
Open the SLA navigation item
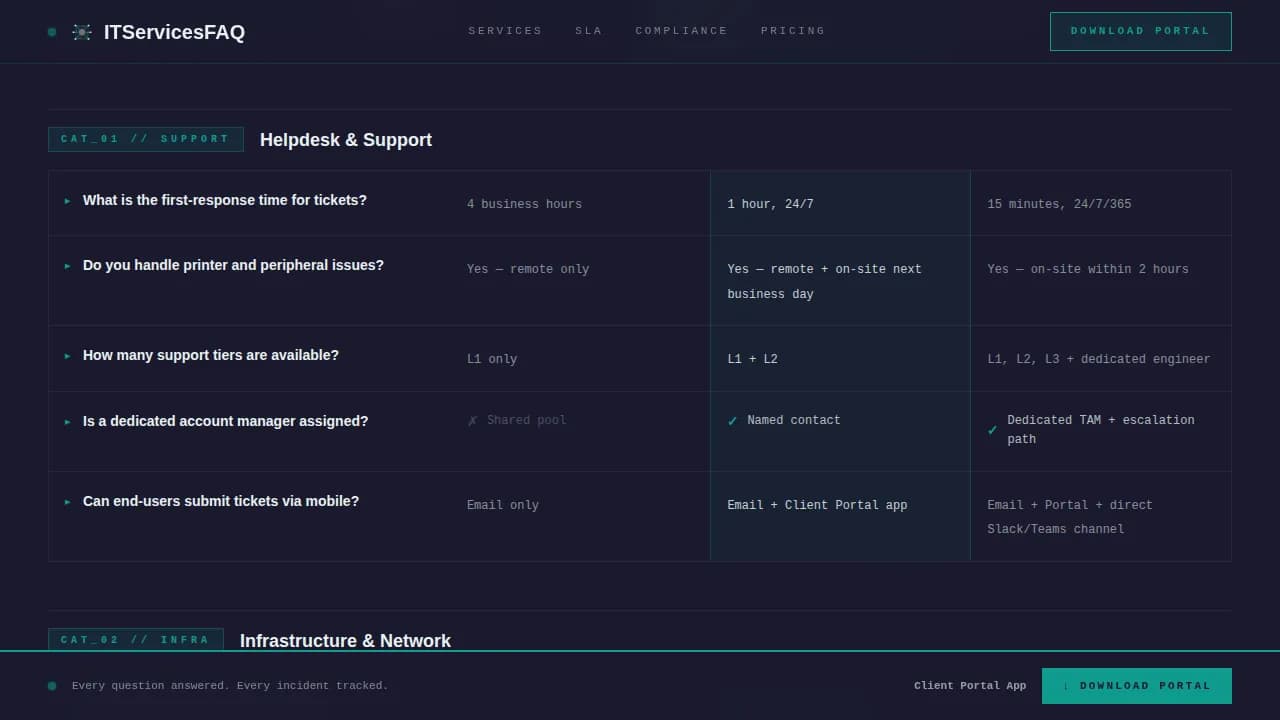(588, 31)
